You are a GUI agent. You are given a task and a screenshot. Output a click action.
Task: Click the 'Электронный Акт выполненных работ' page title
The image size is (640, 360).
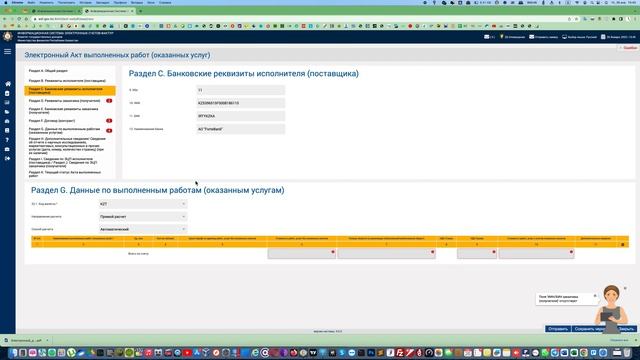[117, 55]
